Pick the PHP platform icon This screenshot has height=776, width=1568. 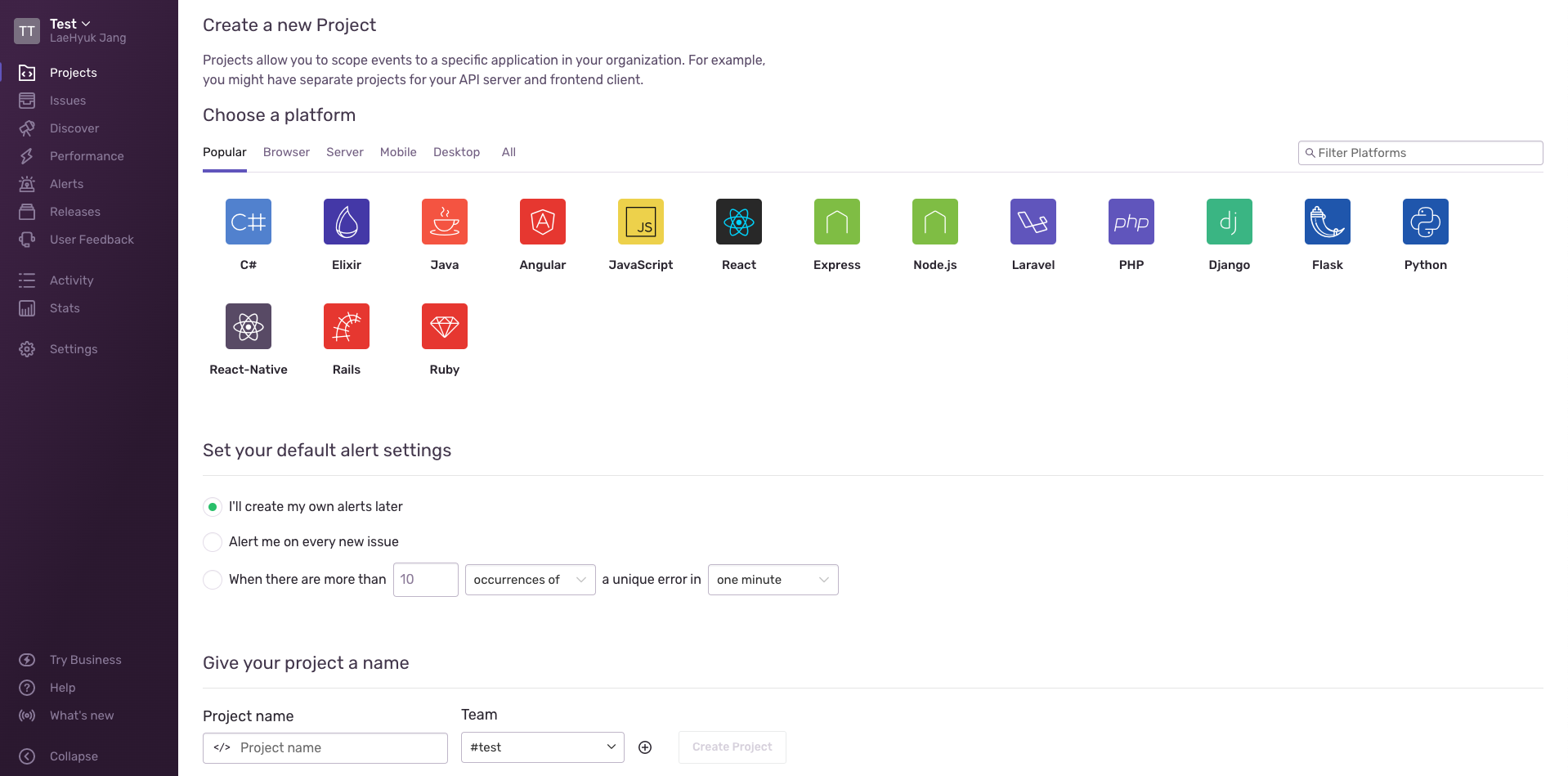point(1131,222)
